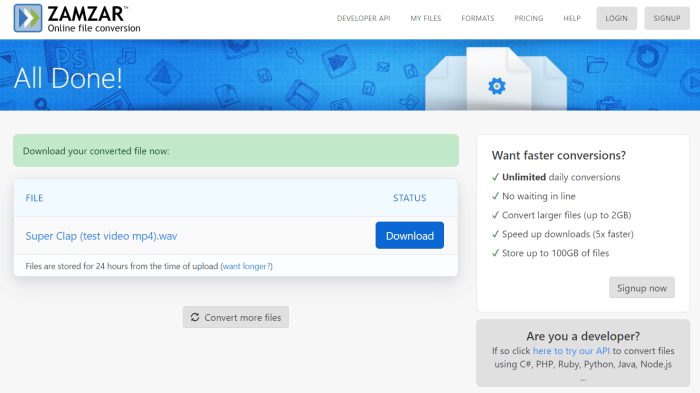Click the refresh icon in Convert more files
This screenshot has height=393, width=700.
coord(195,317)
